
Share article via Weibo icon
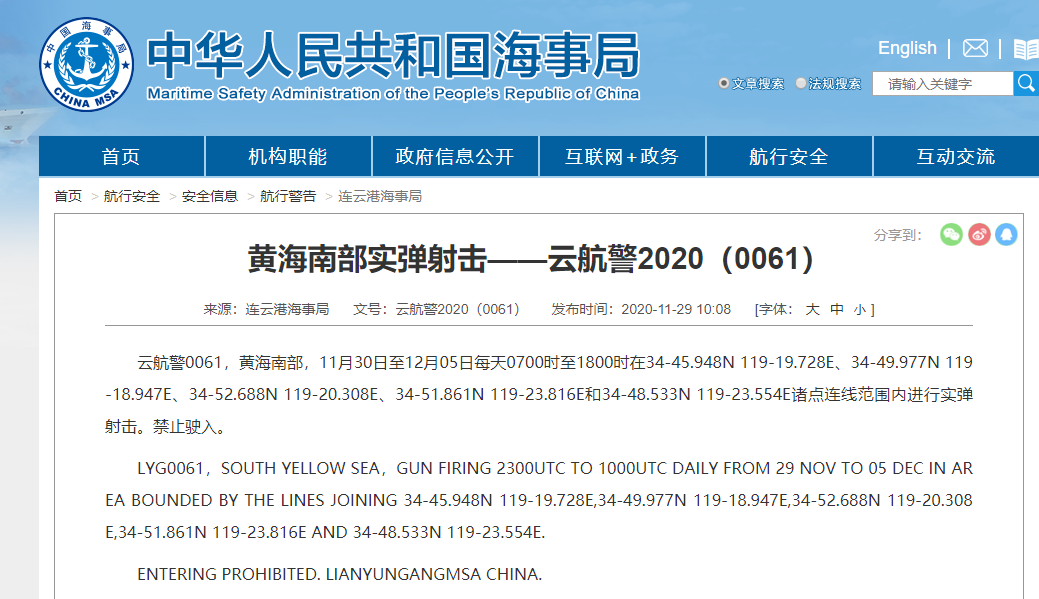point(979,235)
